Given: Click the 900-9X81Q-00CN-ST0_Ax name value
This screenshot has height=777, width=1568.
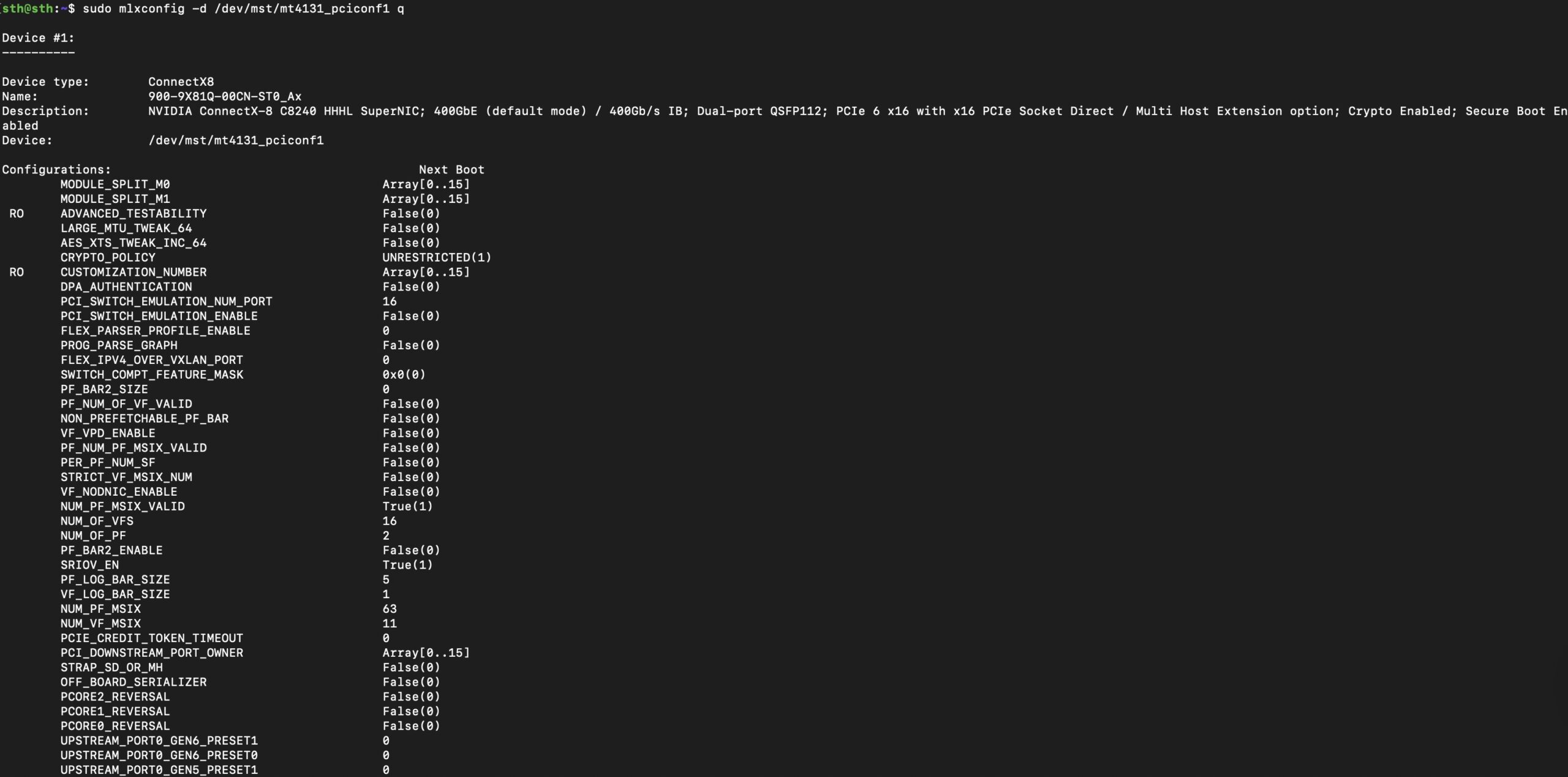Looking at the screenshot, I should (x=224, y=96).
